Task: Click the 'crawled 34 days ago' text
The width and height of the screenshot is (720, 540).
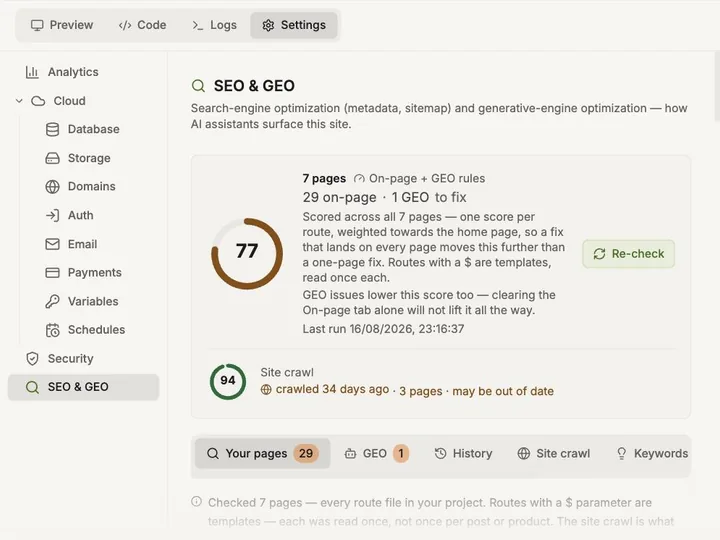Action: coord(332,389)
